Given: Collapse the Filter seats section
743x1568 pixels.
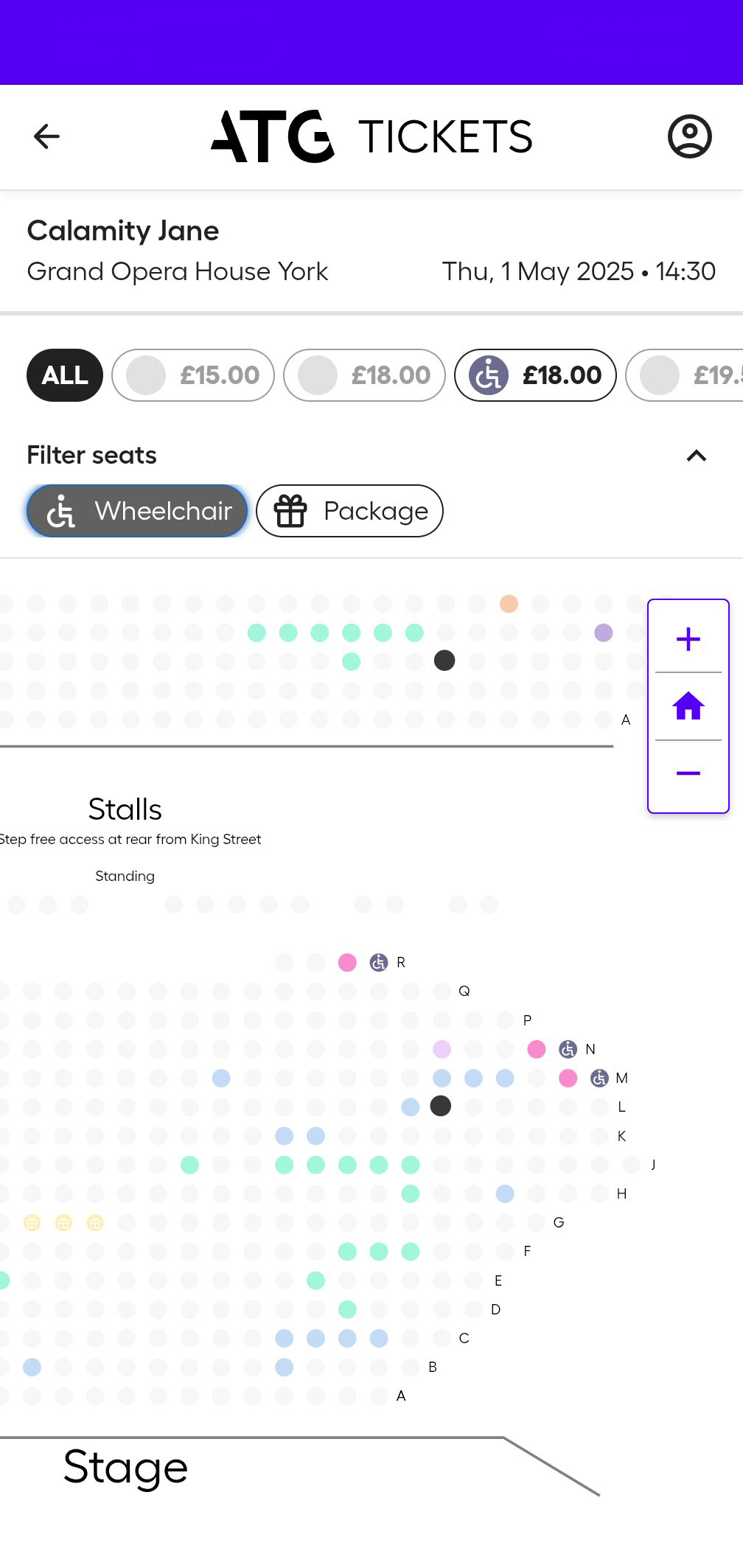Looking at the screenshot, I should [x=696, y=456].
